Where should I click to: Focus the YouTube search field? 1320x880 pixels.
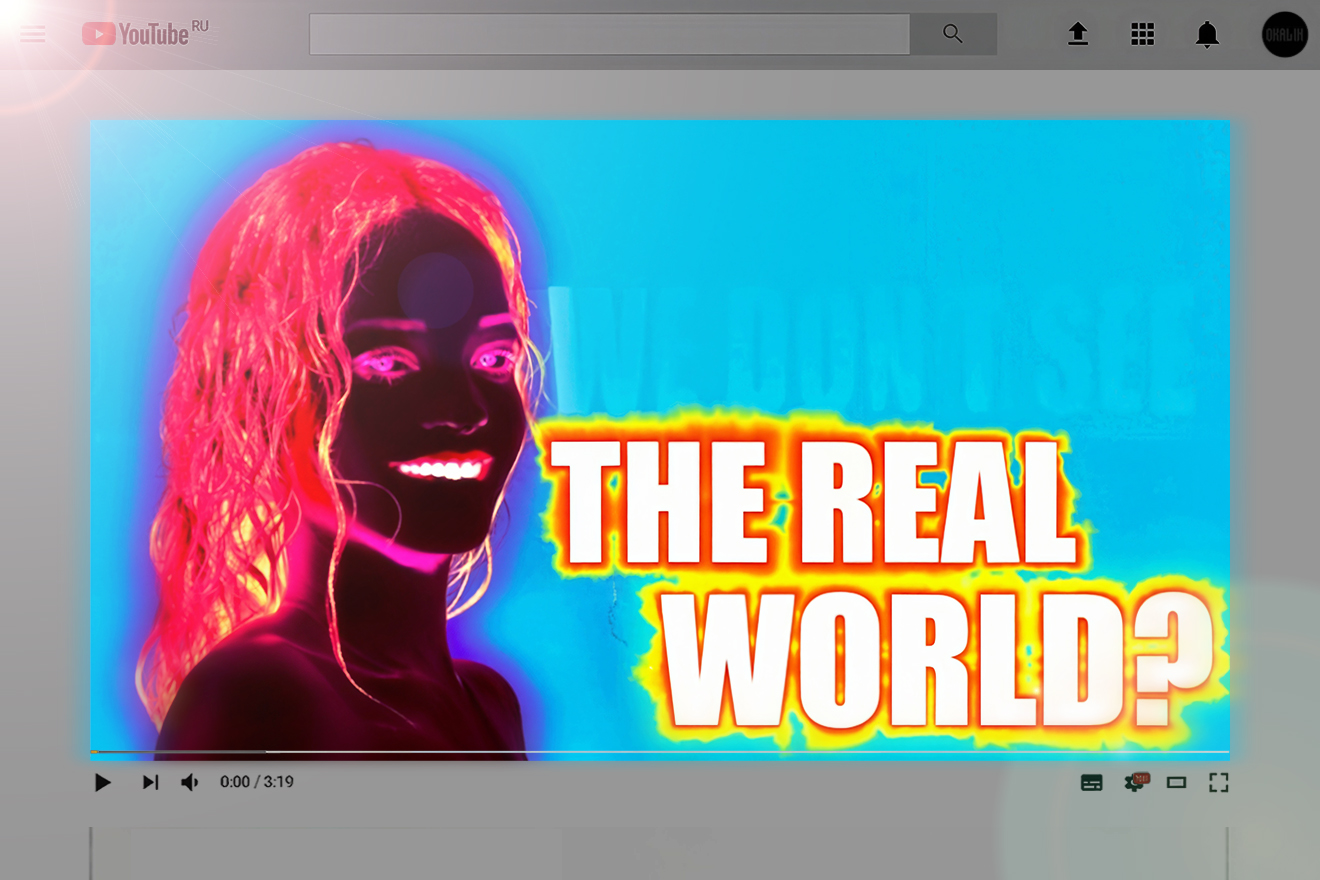tap(610, 34)
